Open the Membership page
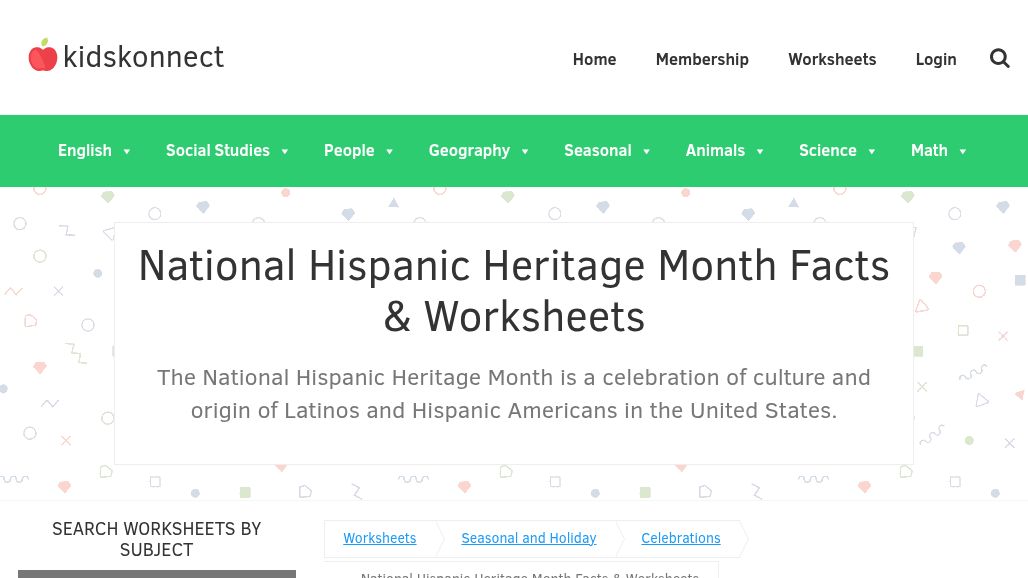 [702, 59]
